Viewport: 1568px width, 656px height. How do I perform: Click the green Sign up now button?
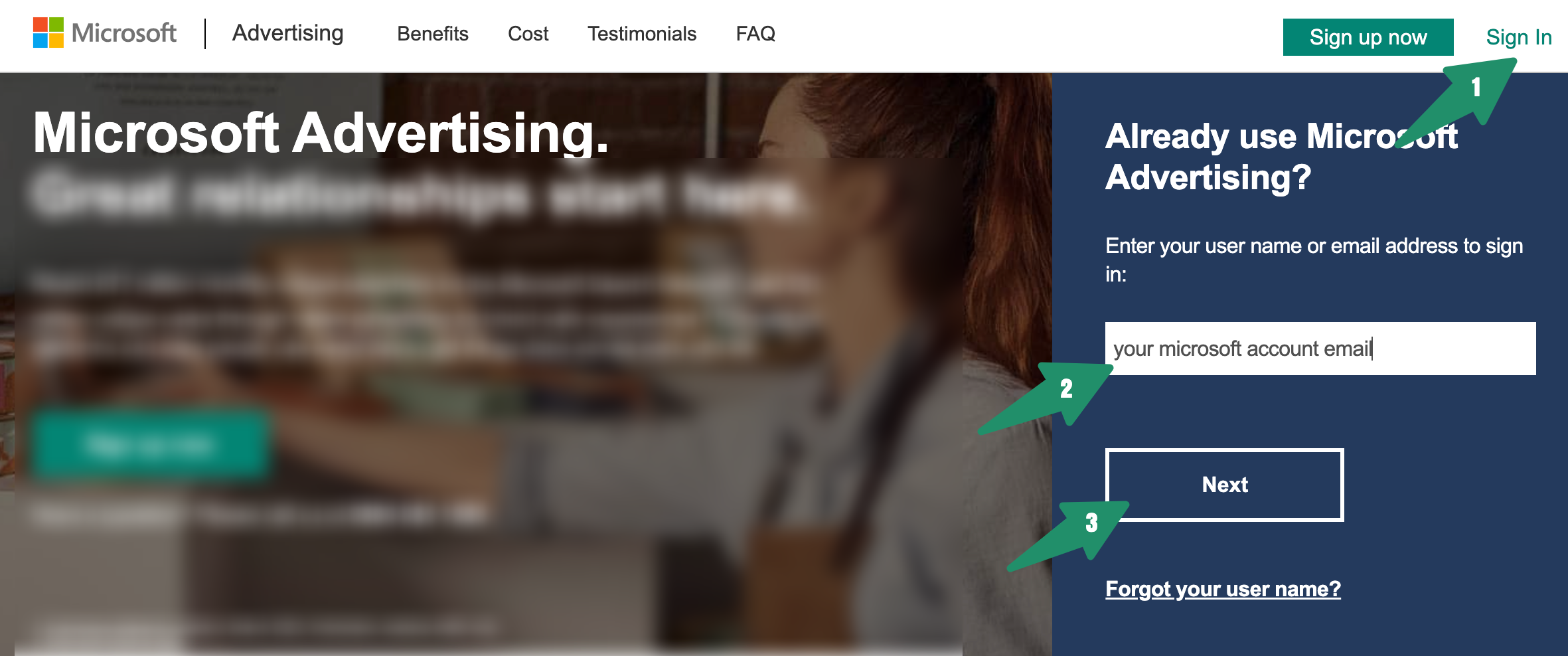(1368, 37)
